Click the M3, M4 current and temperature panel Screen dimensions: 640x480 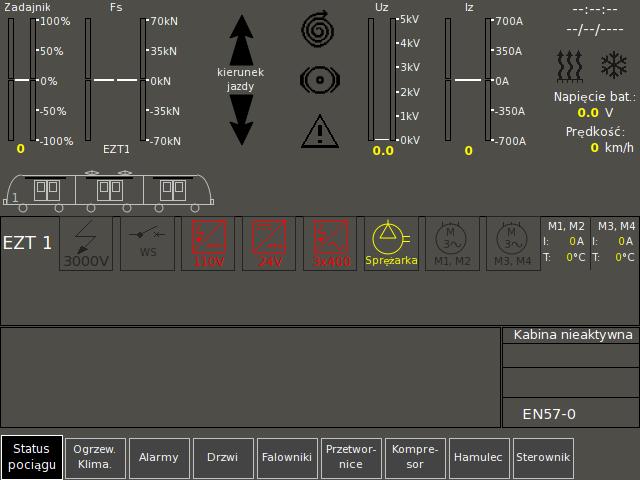[x=616, y=244]
